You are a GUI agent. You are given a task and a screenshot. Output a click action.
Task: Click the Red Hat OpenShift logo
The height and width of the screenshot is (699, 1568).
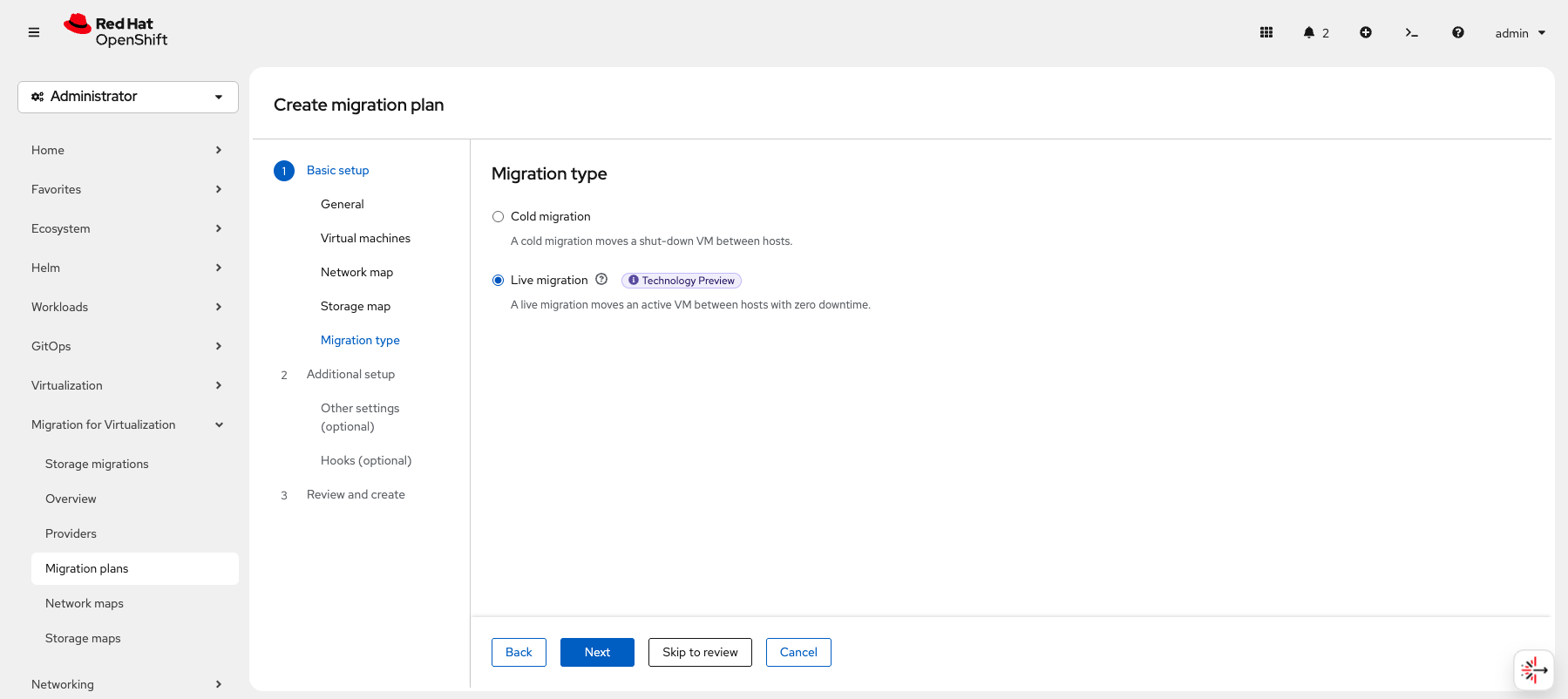click(x=116, y=31)
